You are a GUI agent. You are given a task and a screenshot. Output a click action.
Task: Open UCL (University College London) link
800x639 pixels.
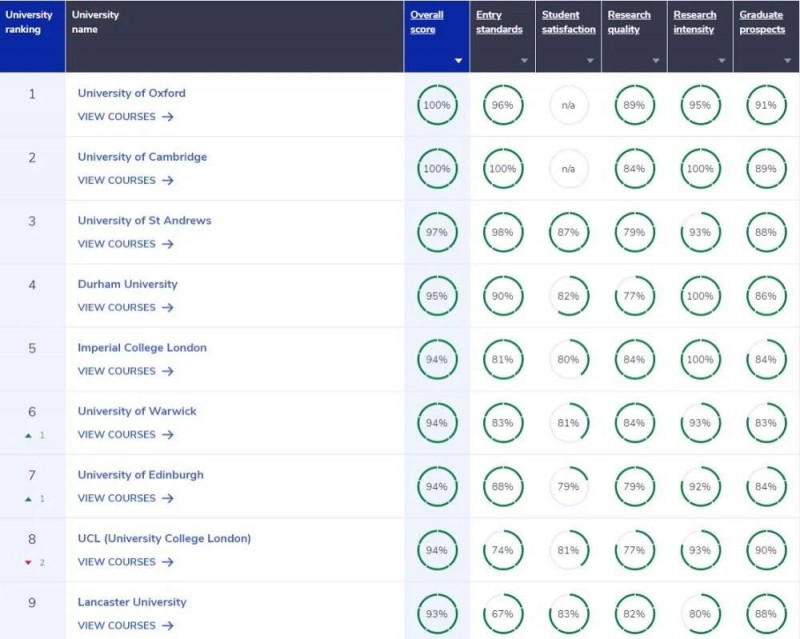164,538
